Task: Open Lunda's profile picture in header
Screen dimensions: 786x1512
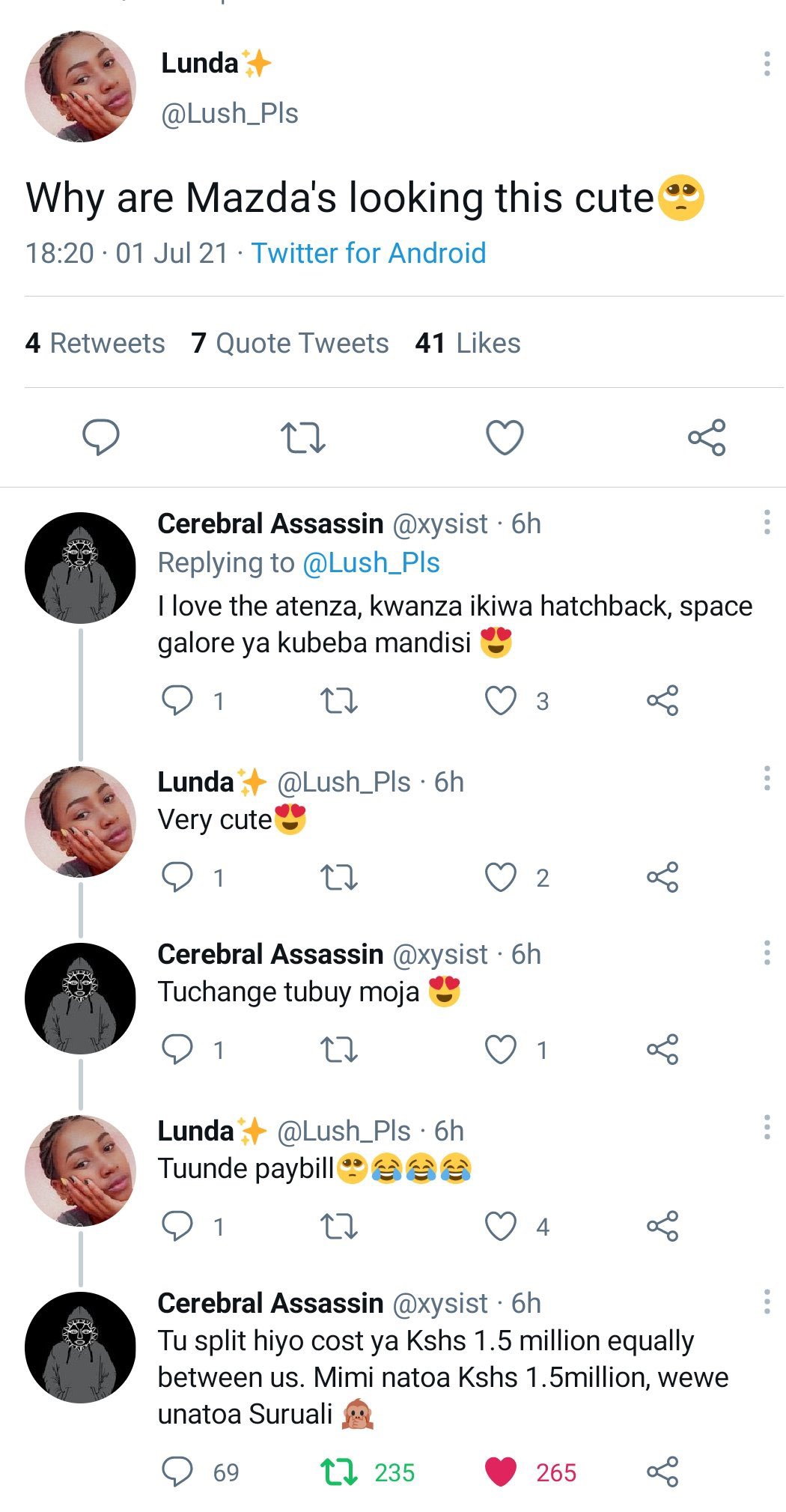Action: (80, 86)
